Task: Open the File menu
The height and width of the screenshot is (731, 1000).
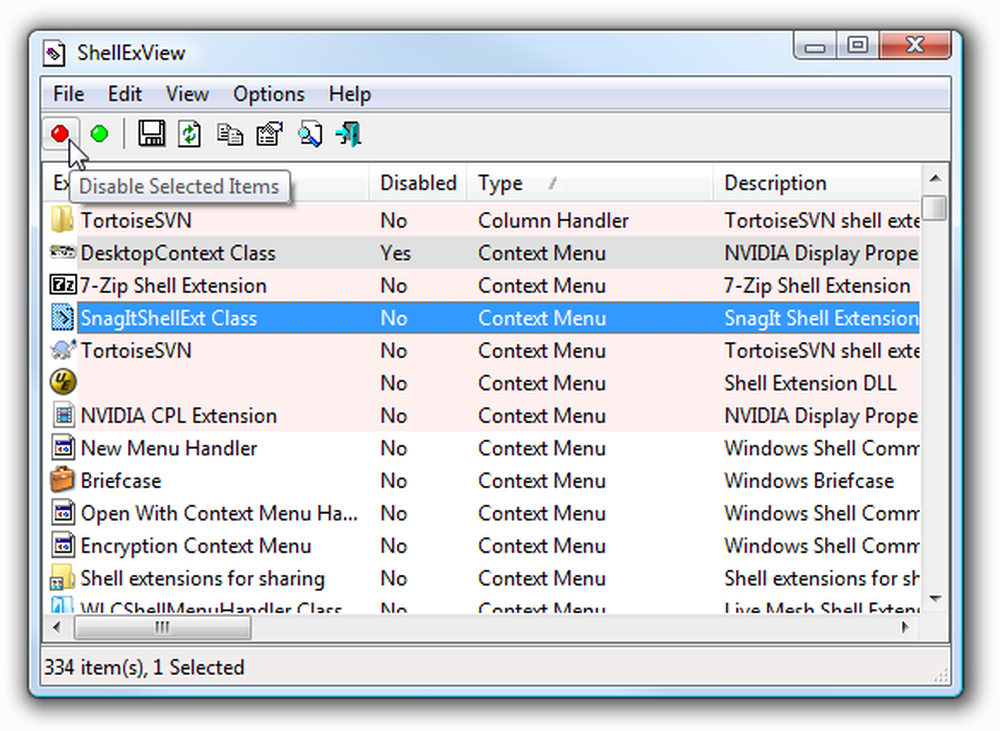Action: pos(68,94)
